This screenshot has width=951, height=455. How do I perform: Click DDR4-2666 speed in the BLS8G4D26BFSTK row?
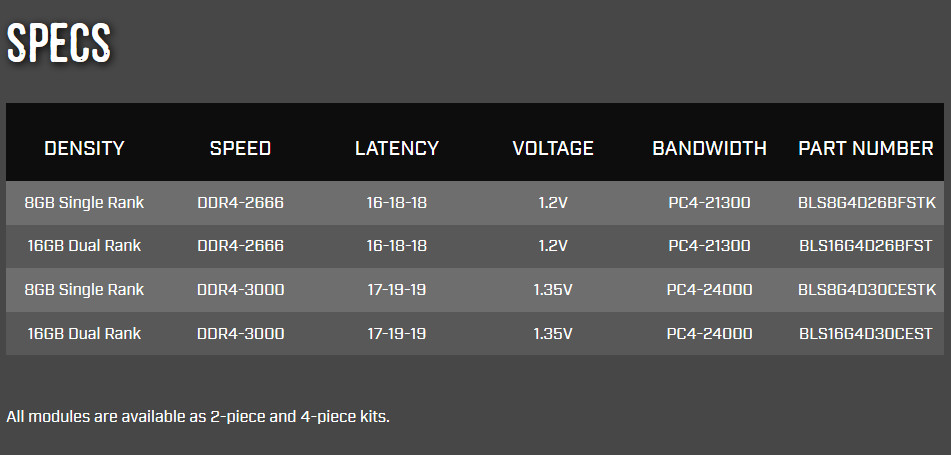(240, 203)
